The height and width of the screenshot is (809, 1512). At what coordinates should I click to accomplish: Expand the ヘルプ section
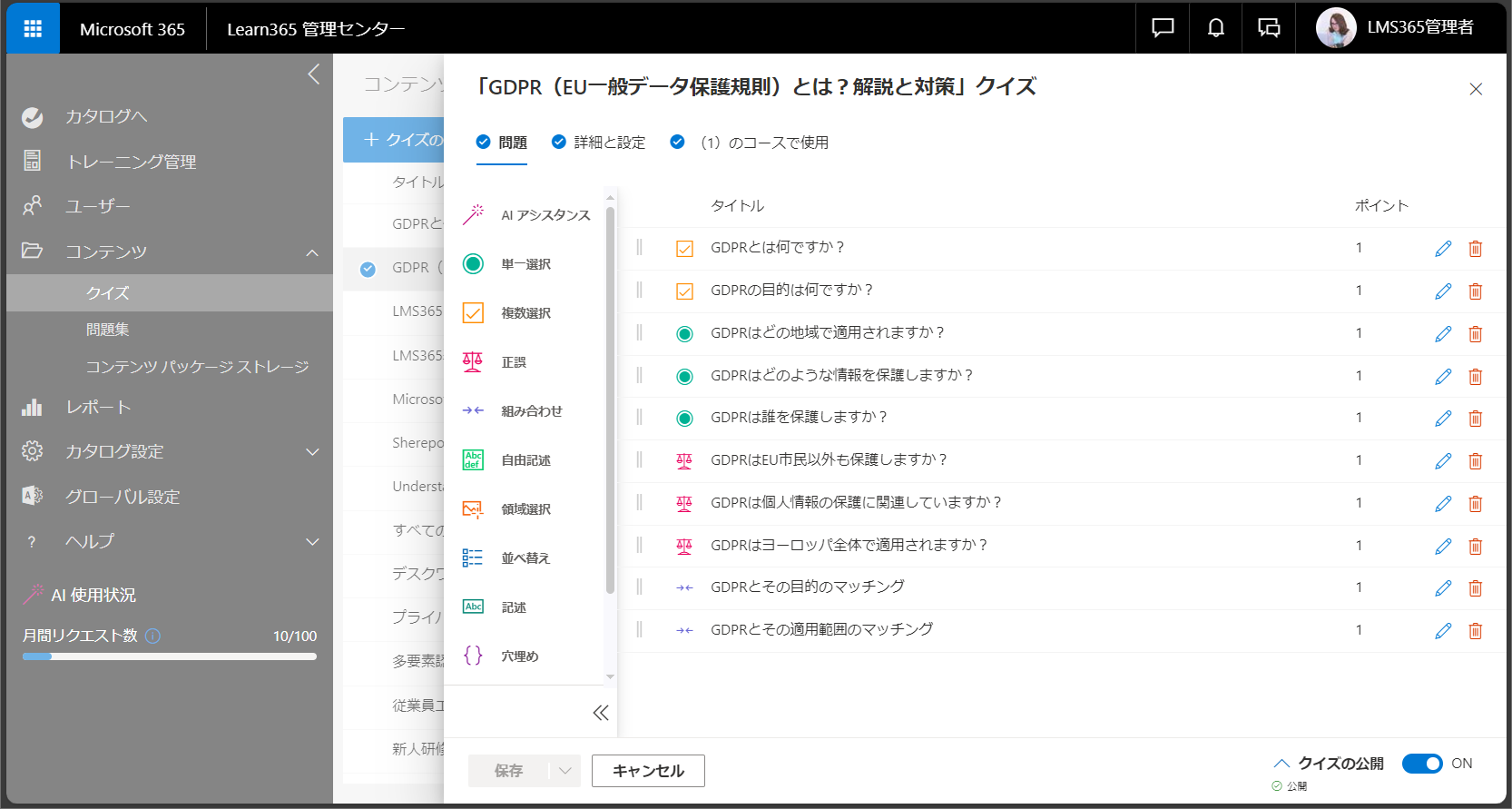tap(312, 542)
